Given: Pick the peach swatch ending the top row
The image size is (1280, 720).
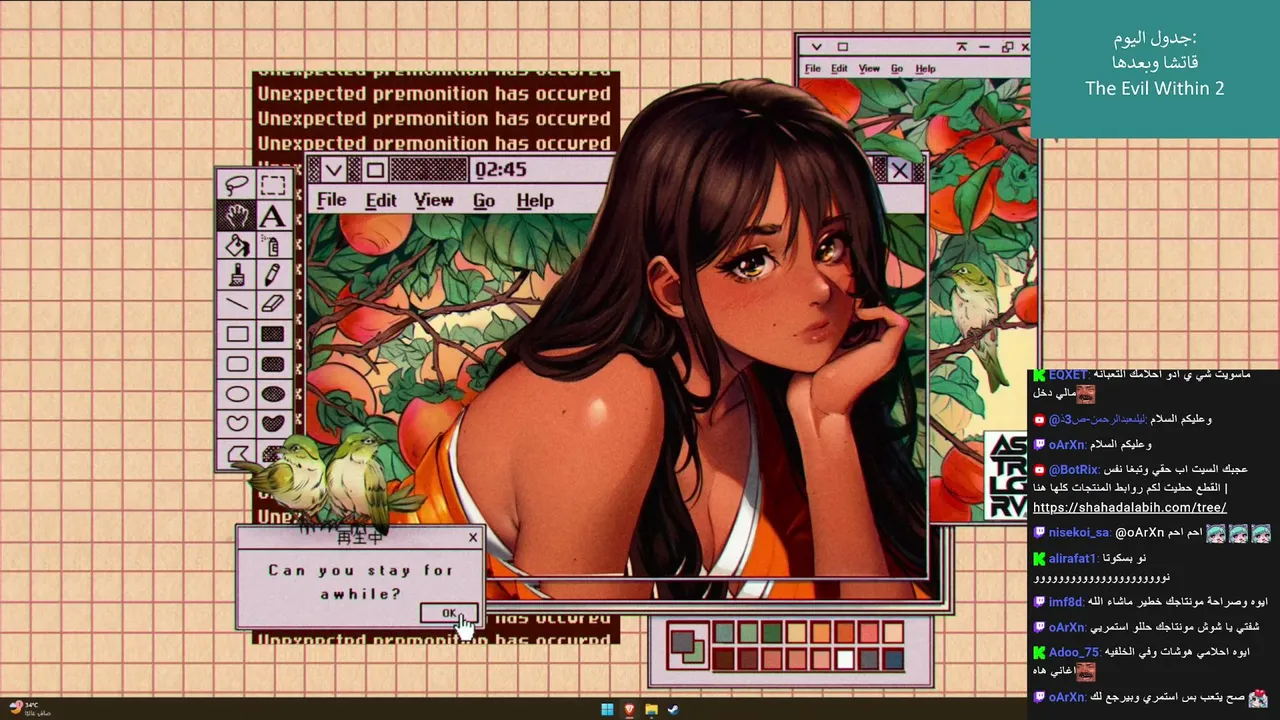Looking at the screenshot, I should (893, 633).
